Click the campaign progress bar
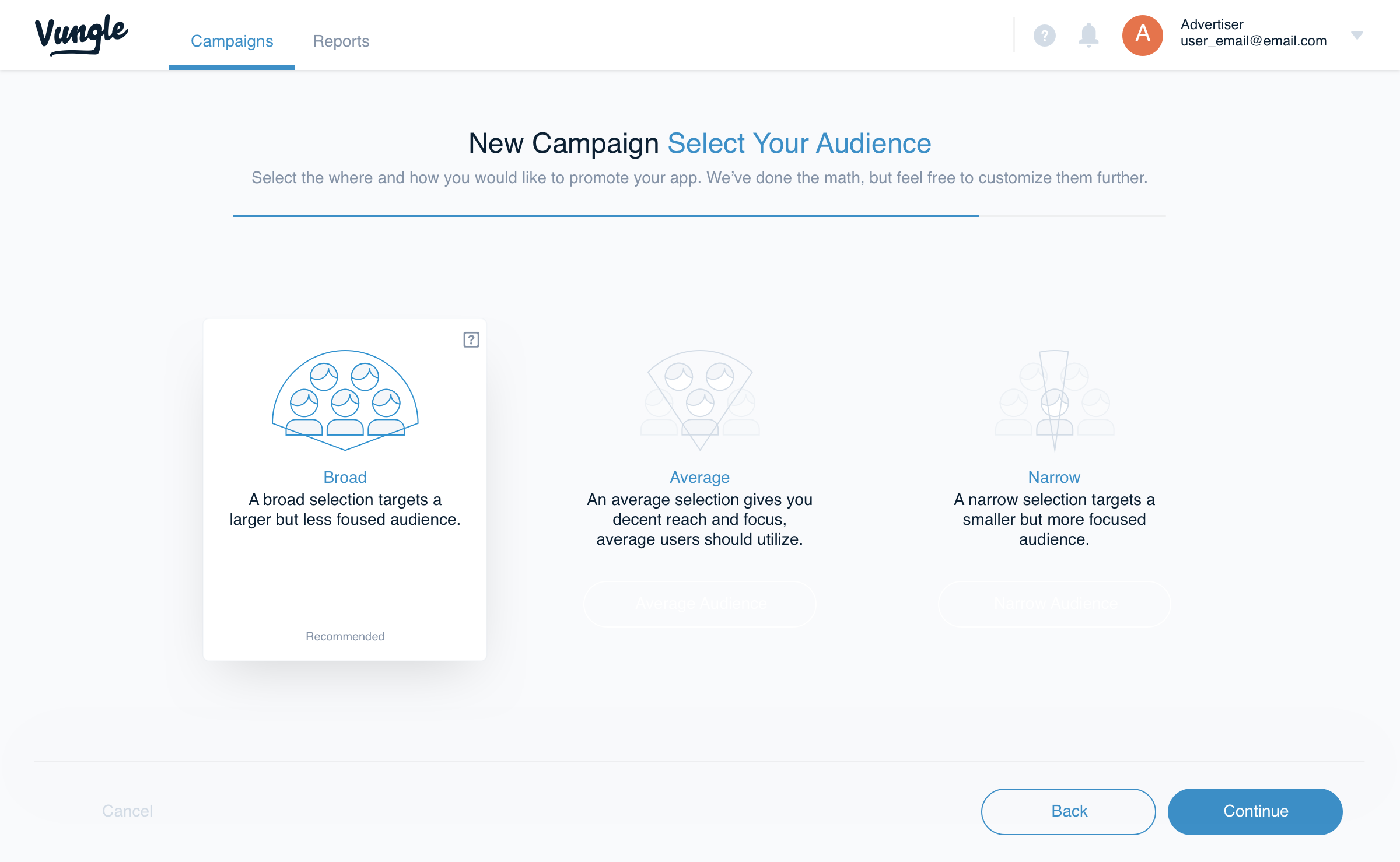This screenshot has height=862, width=1400. coord(699,216)
